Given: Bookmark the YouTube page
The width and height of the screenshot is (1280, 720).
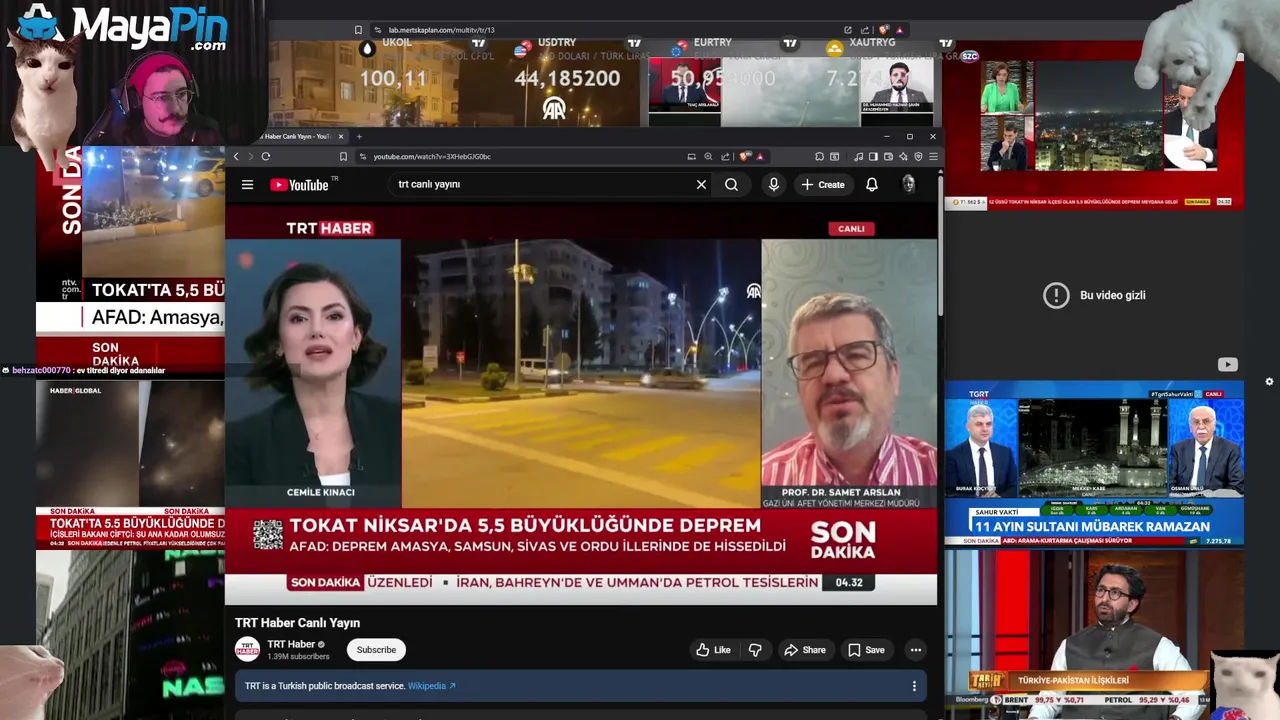Looking at the screenshot, I should click(343, 156).
